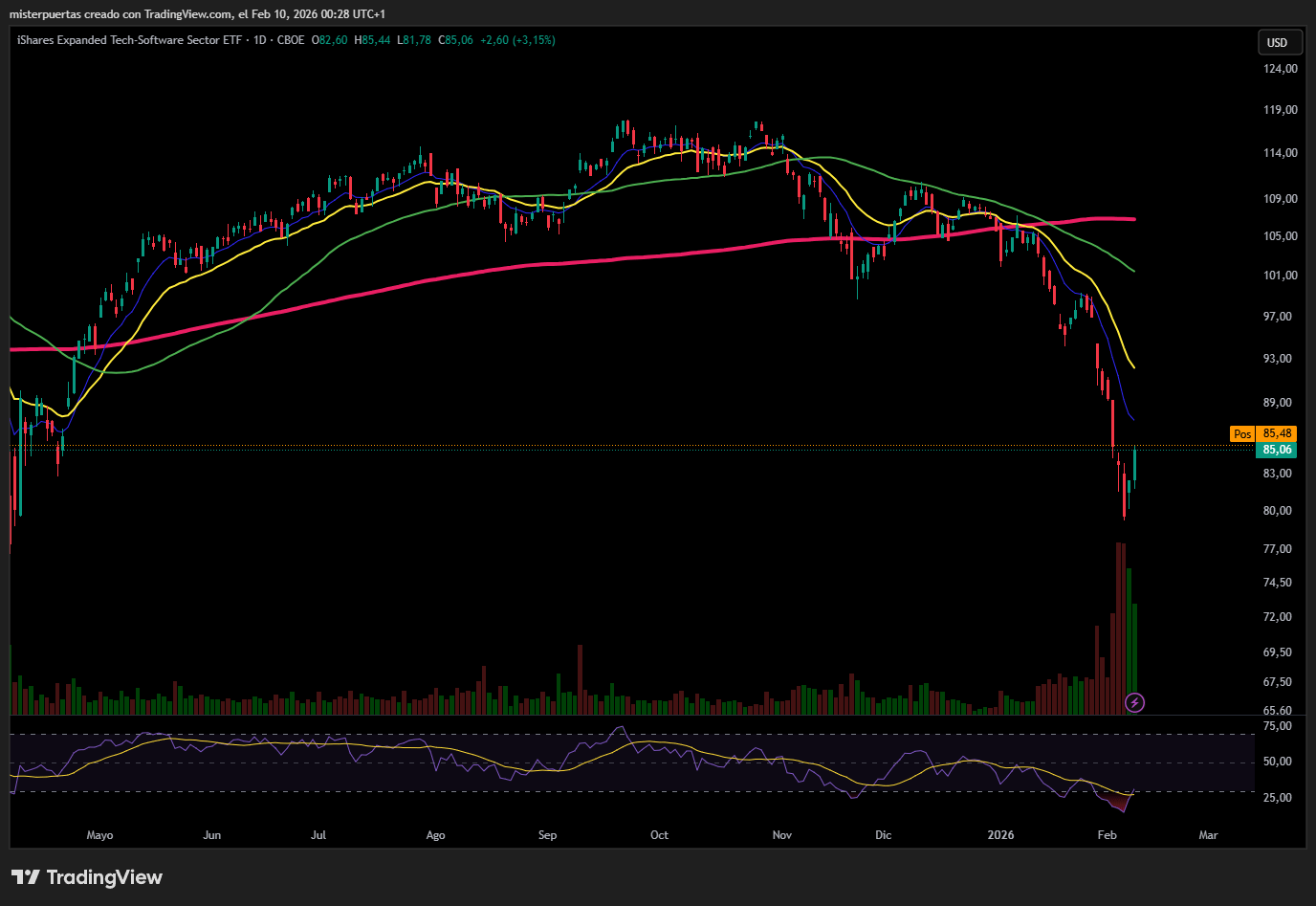The image size is (1316, 906).
Task: Click the iShares Expanded Tech-Software Sector ETF title
Action: tap(129, 40)
